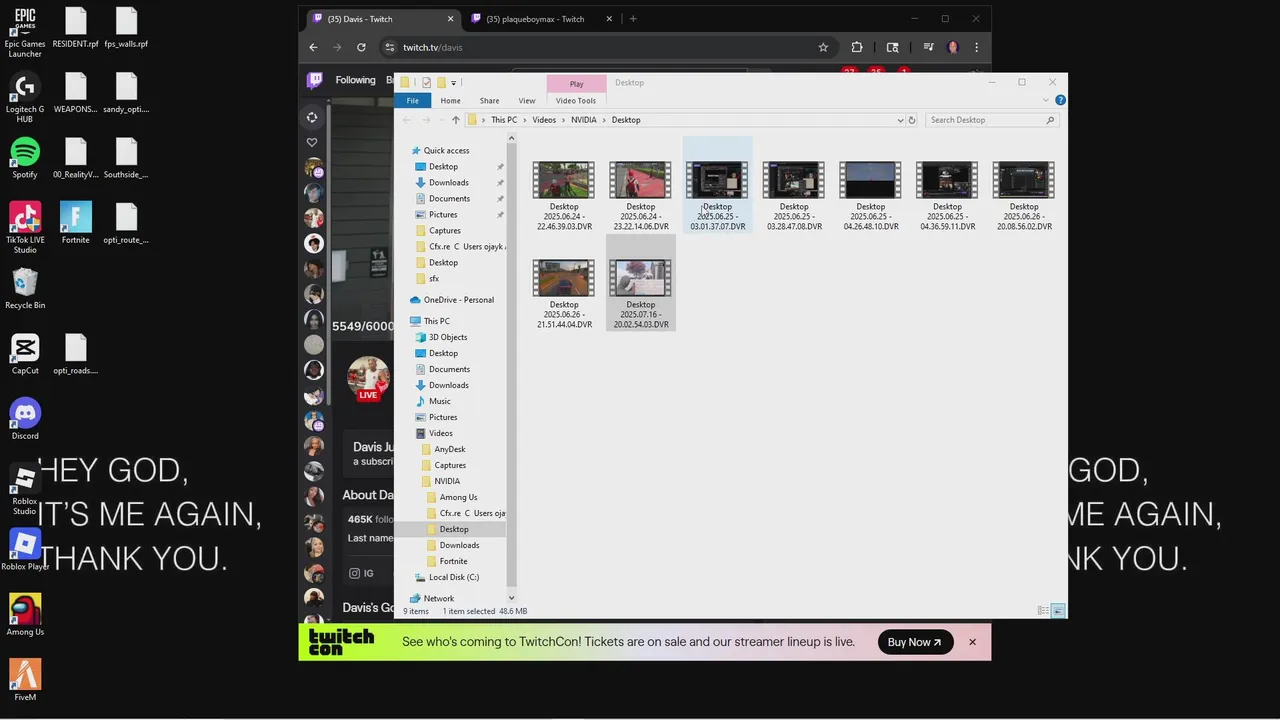
Task: Select opti_route file on desktop
Action: (126, 223)
